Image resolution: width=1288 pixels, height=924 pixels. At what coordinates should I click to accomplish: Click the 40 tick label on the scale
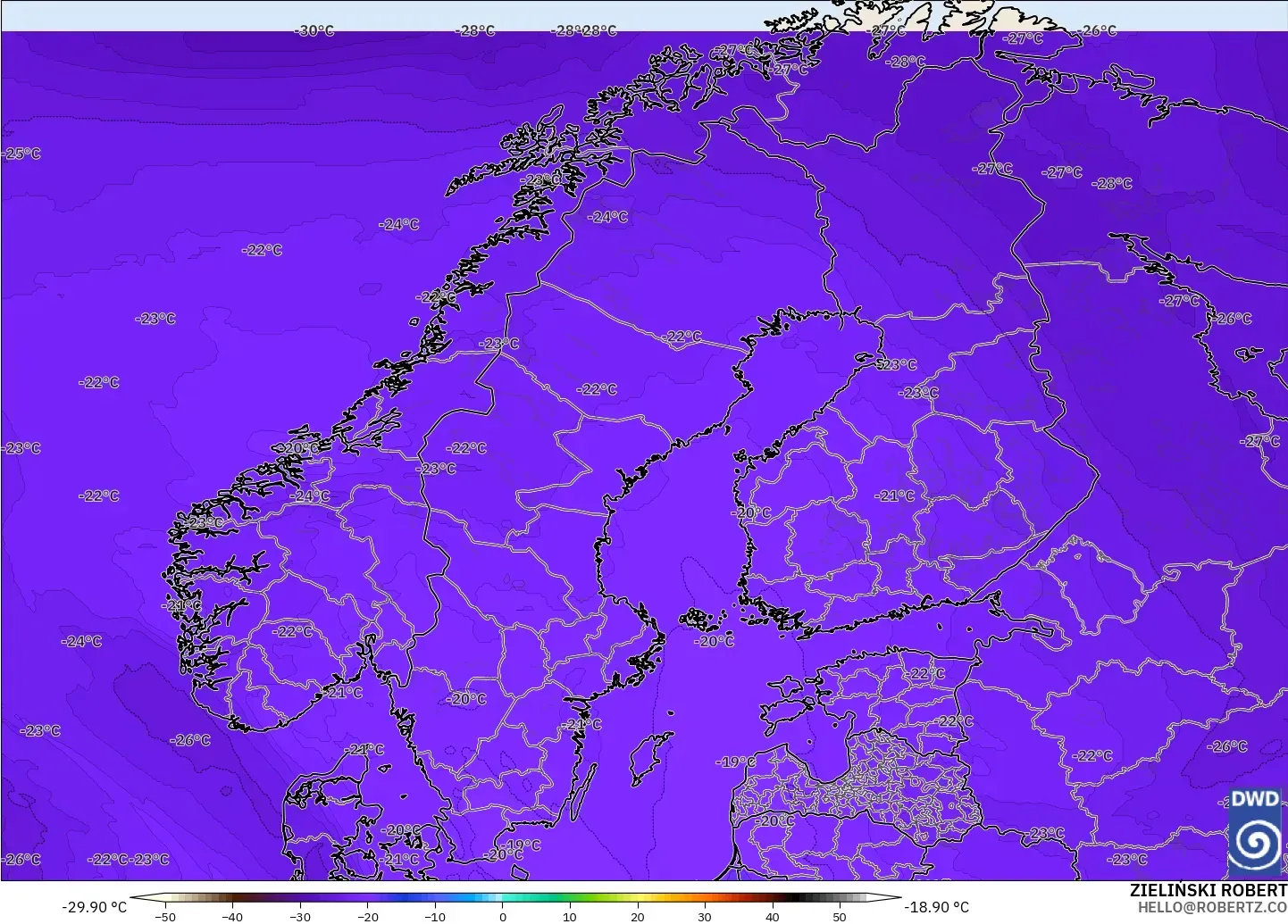pyautogui.click(x=773, y=916)
